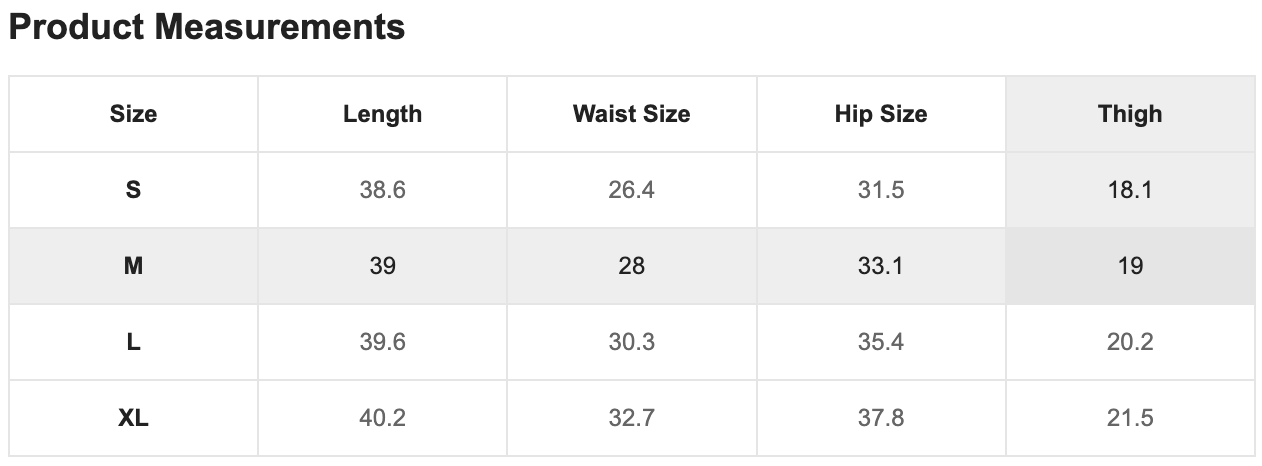Viewport: 1262px width, 466px height.
Task: Select the L size row label
Action: click(x=133, y=342)
